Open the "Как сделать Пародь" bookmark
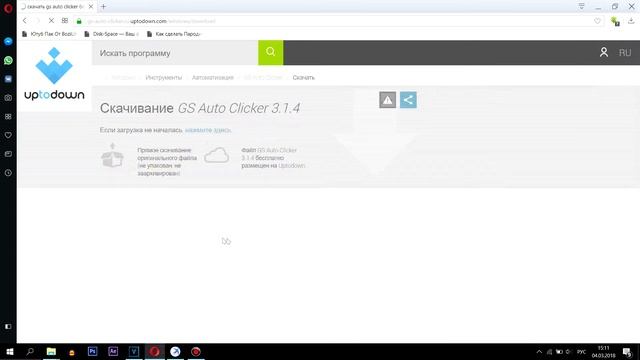Screen dimensions: 640x360 [x=173, y=34]
